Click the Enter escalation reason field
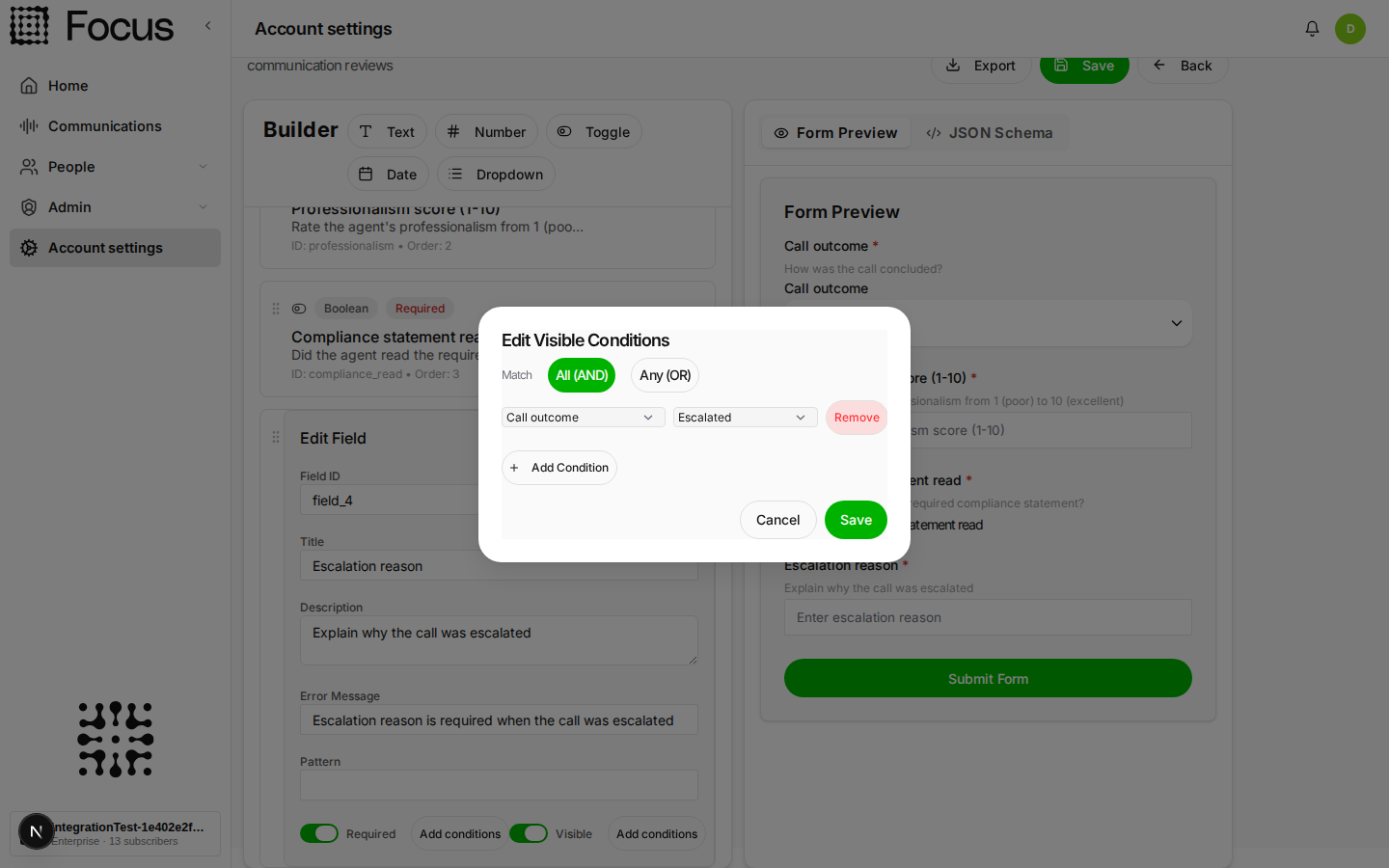 [988, 617]
